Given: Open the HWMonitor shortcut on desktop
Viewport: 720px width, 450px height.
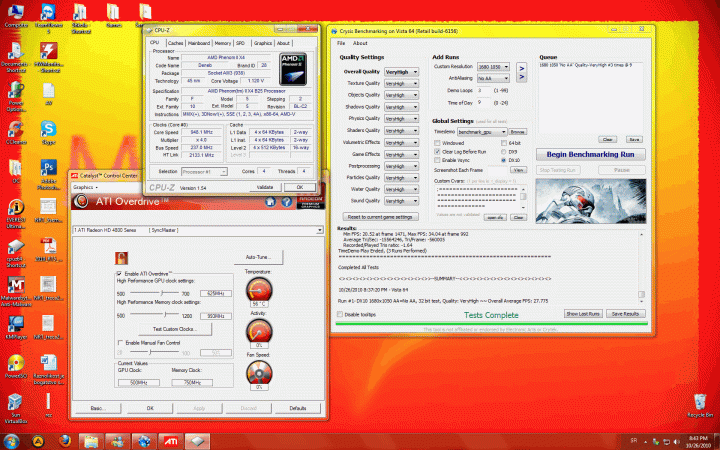Looking at the screenshot, I should tap(48, 57).
